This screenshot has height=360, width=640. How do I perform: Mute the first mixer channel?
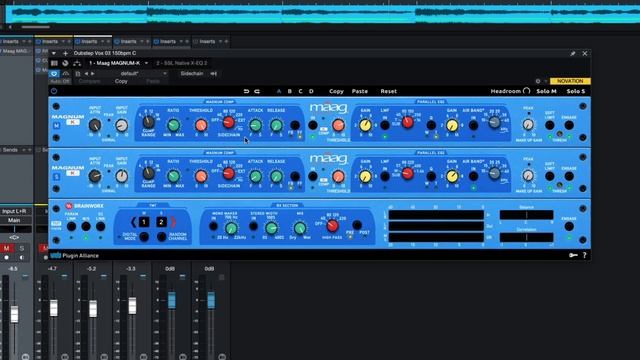point(7,248)
